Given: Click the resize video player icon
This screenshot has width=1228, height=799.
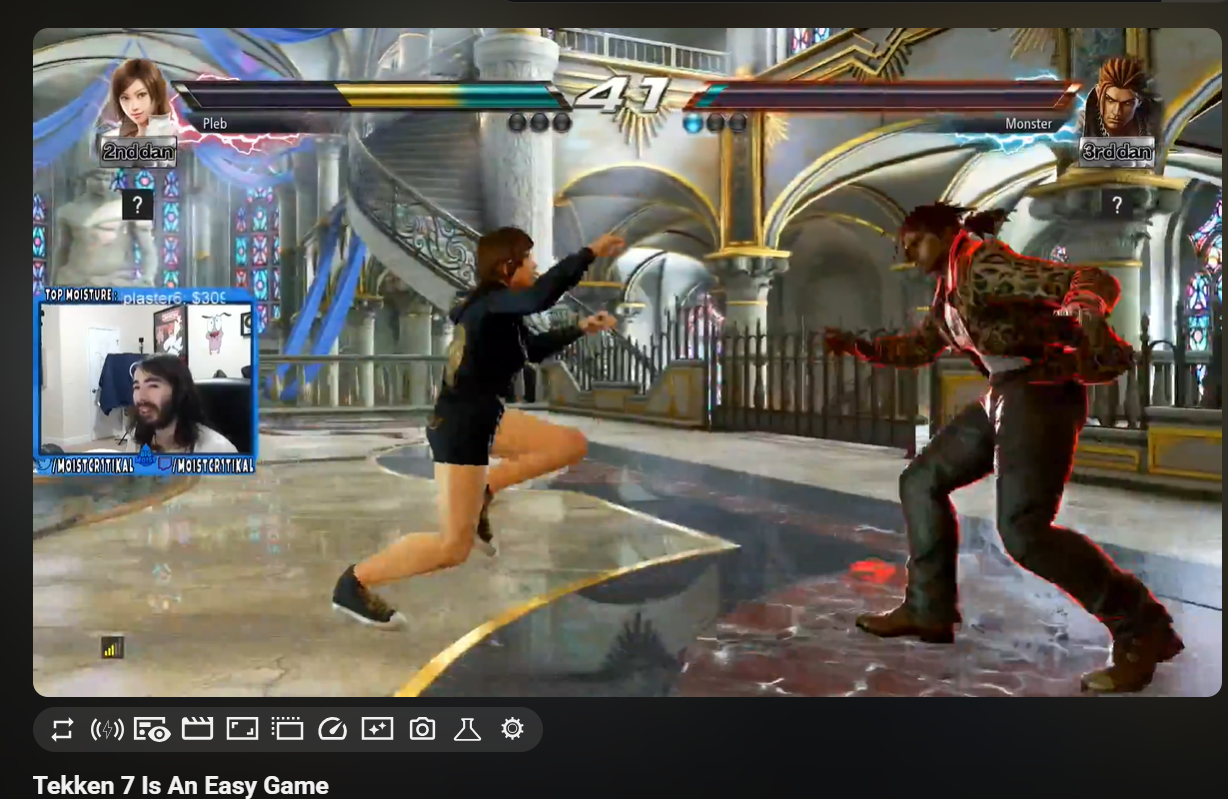Looking at the screenshot, I should (242, 729).
